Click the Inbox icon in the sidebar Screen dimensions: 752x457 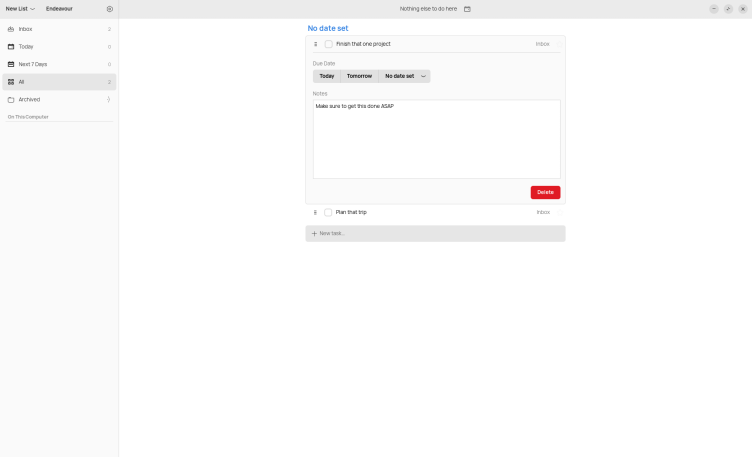pos(11,29)
